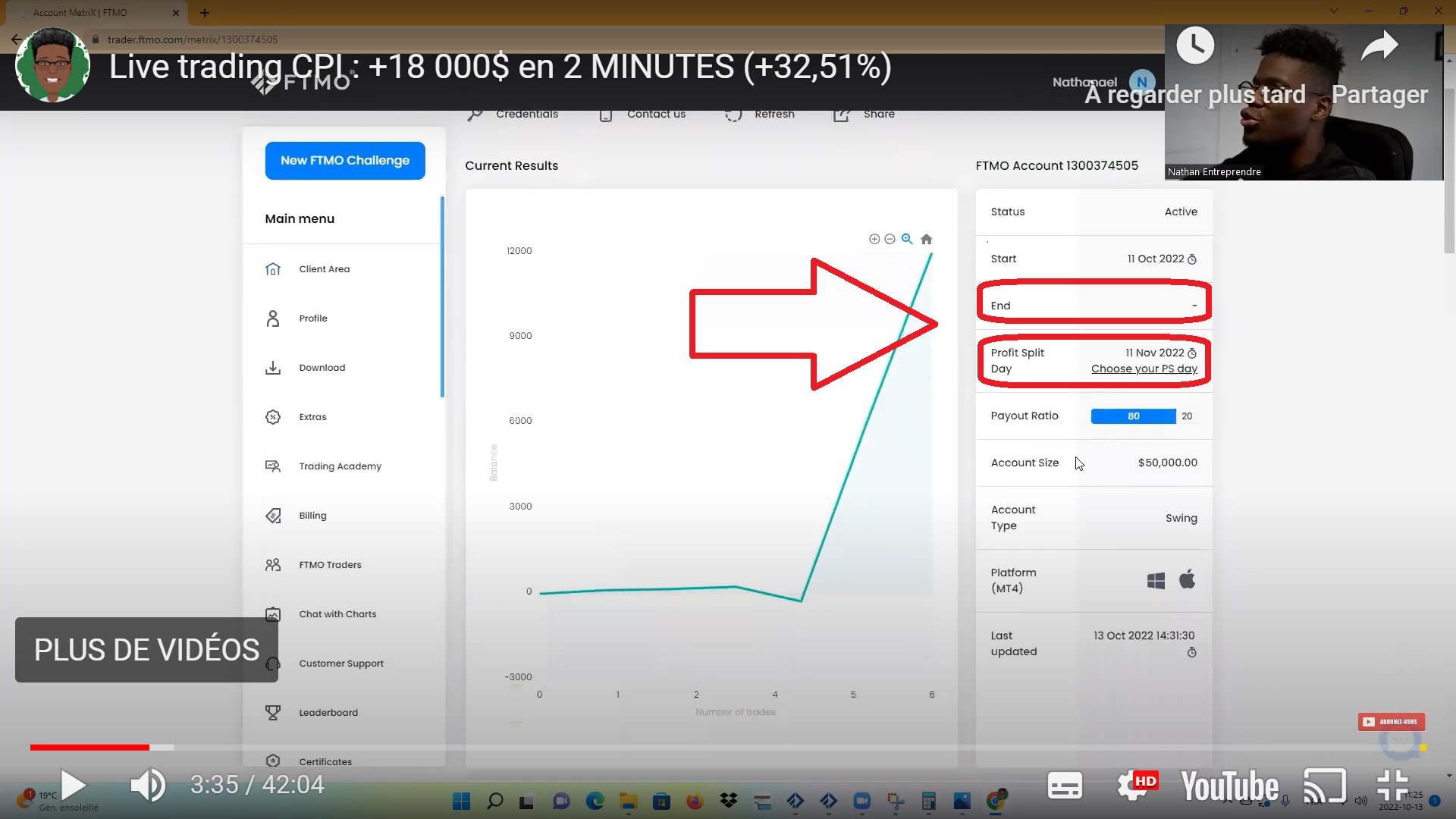Viewport: 1456px width, 819px height.
Task: Reset chart with home icon
Action: (x=926, y=240)
